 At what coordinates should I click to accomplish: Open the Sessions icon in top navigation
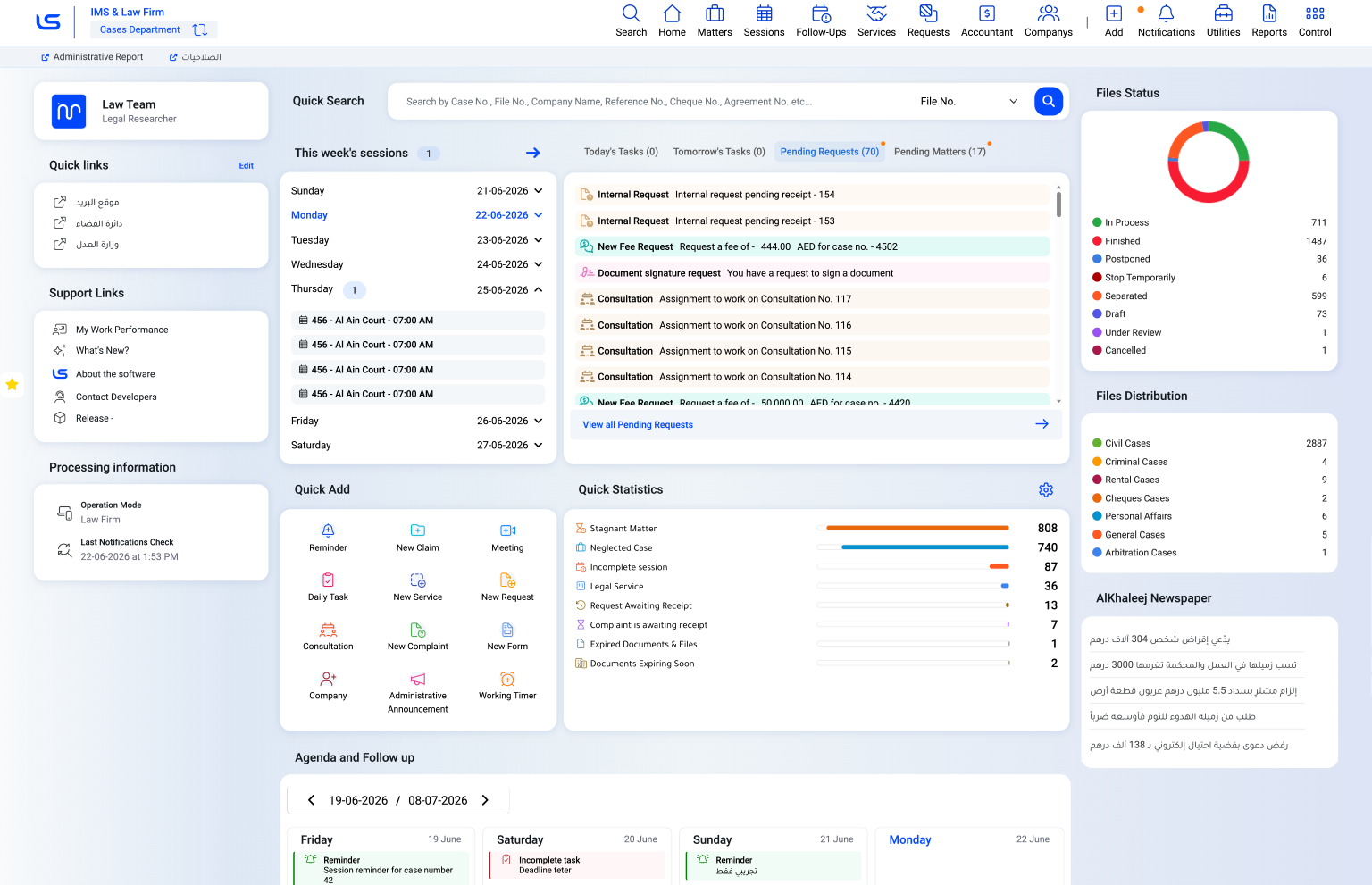[x=764, y=13]
